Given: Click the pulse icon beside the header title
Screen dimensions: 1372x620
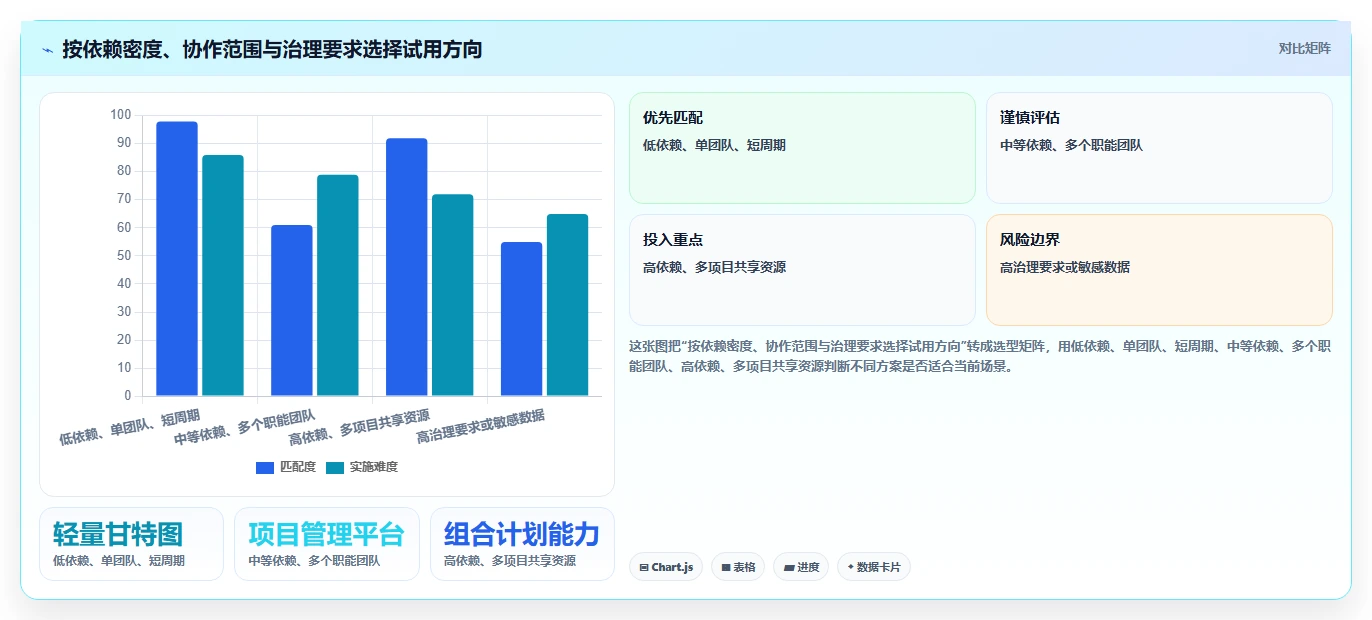Looking at the screenshot, I should point(47,49).
